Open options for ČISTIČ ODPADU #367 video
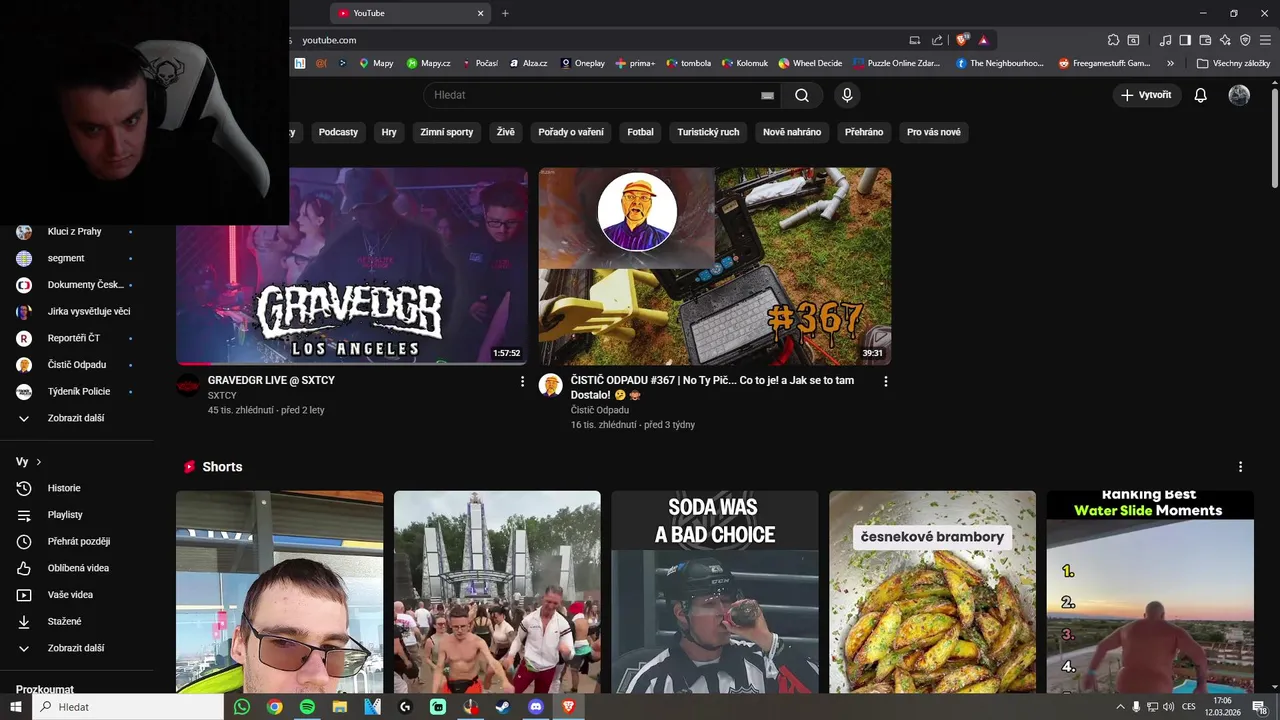The image size is (1280, 720). tap(885, 381)
